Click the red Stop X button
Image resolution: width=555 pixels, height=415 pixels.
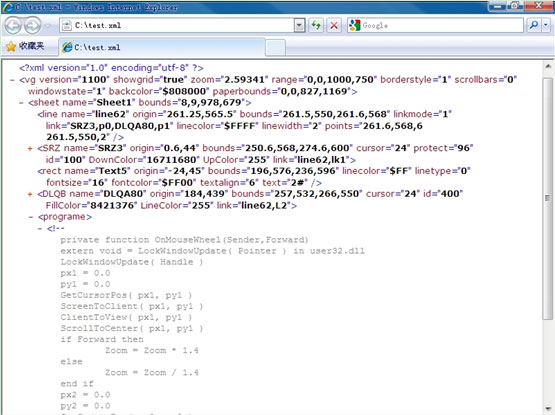[x=334, y=25]
